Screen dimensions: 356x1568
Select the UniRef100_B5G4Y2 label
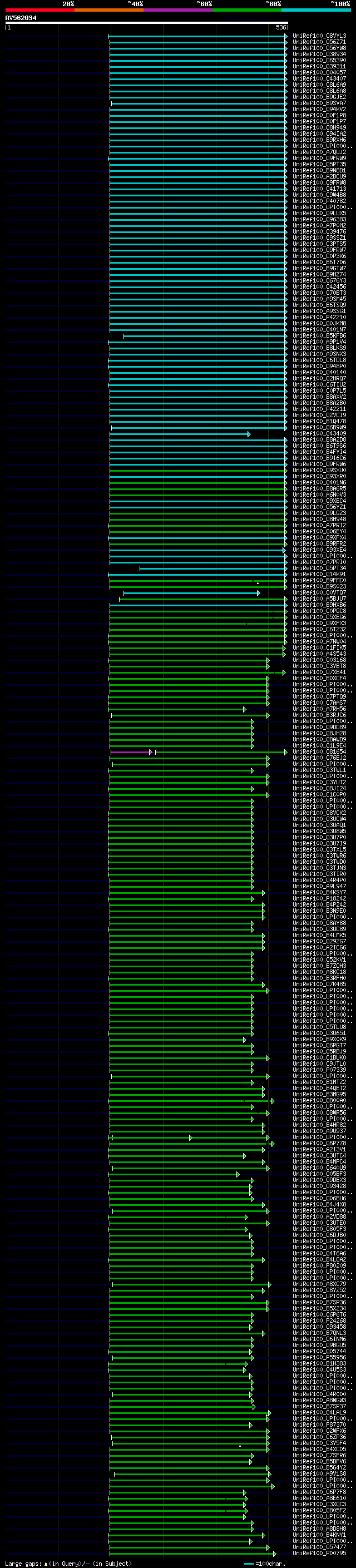tap(319, 1468)
